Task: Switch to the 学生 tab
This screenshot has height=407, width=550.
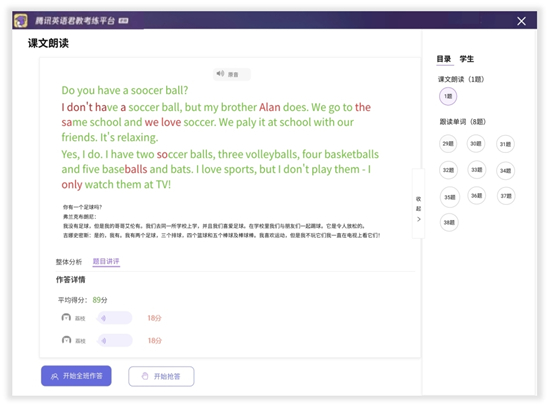Action: (x=467, y=59)
